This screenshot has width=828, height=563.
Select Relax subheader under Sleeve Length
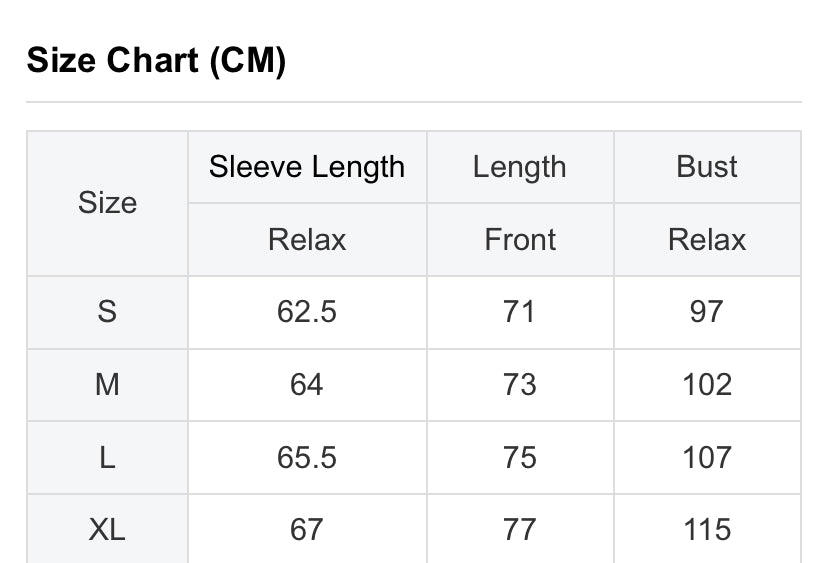coord(307,240)
